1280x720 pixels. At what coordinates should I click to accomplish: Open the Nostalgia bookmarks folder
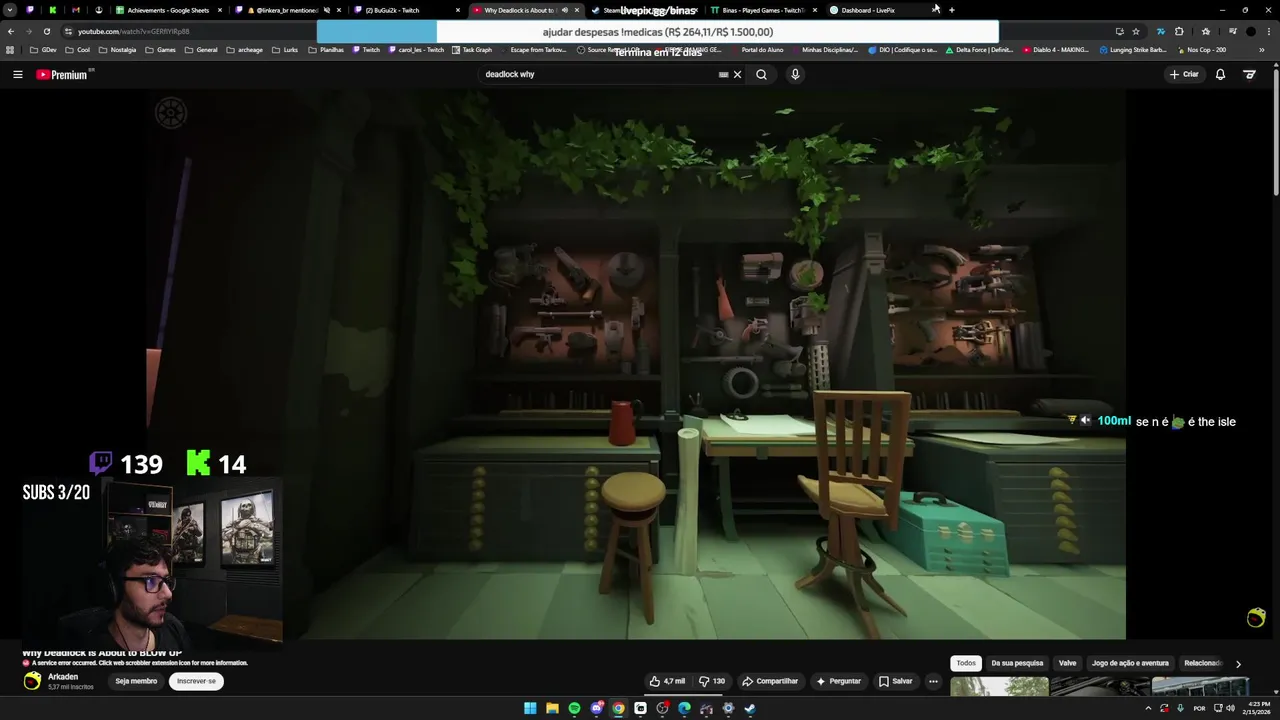(x=117, y=49)
